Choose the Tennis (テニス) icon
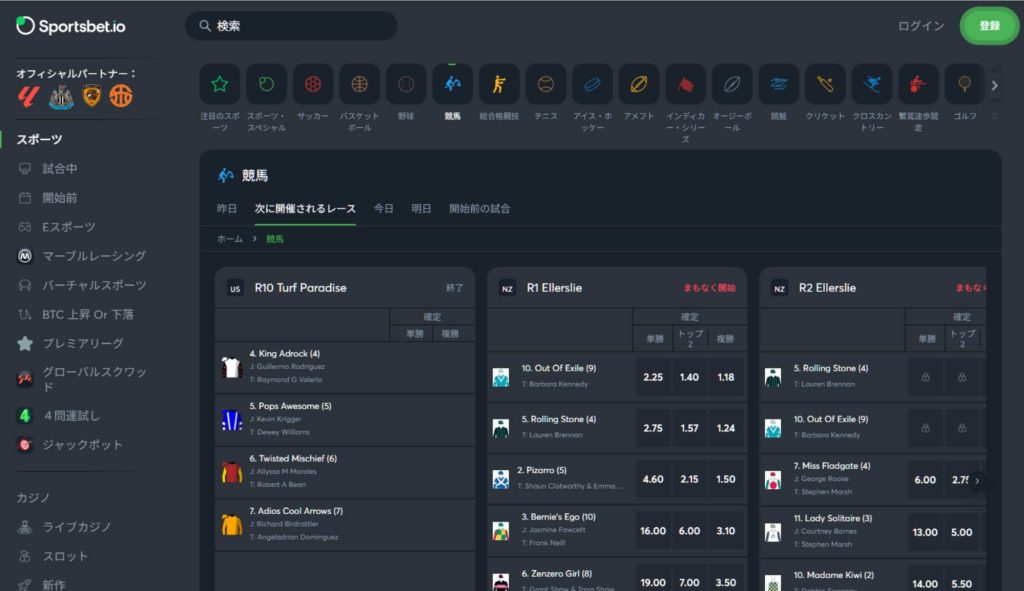 pos(545,84)
